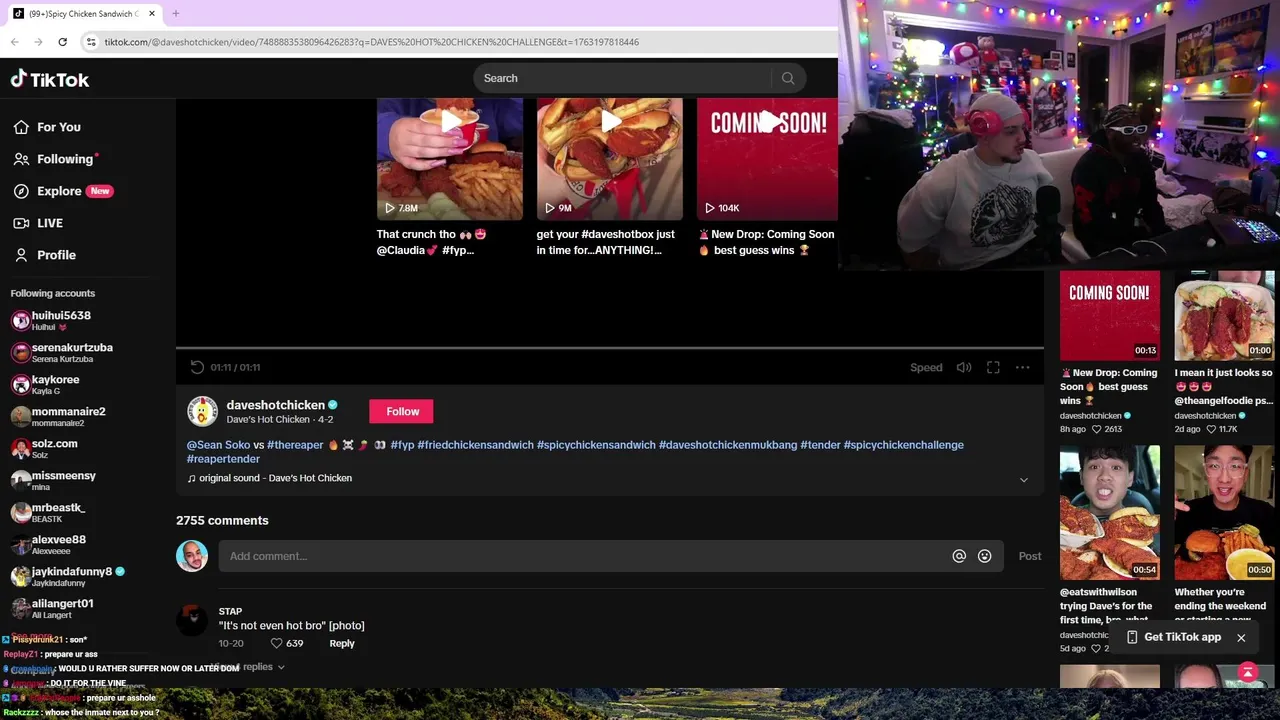This screenshot has width=1280, height=720.
Task: Click the search magnifier icon
Action: 788,78
